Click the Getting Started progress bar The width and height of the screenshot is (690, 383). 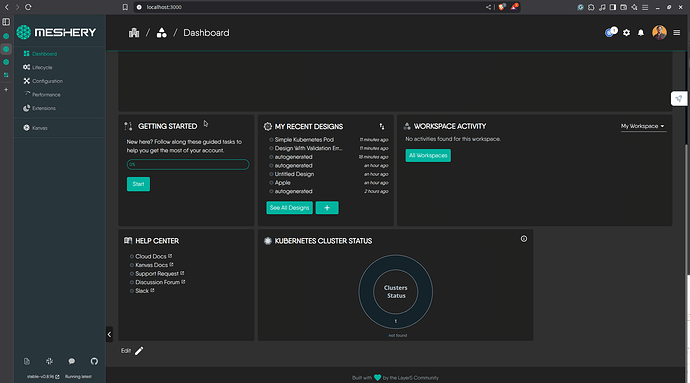(x=188, y=165)
